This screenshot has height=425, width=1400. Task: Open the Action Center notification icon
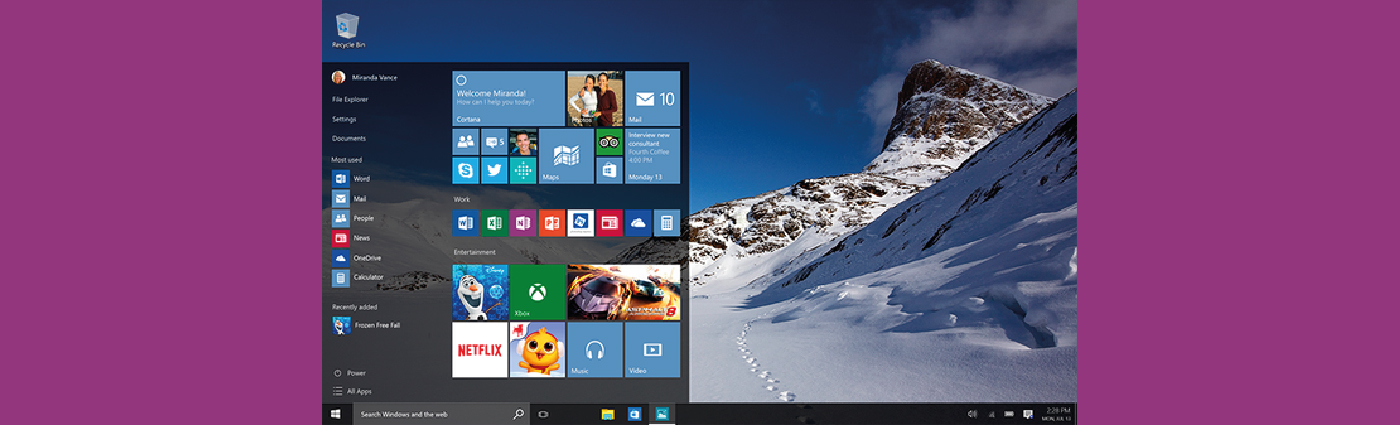(1028, 414)
